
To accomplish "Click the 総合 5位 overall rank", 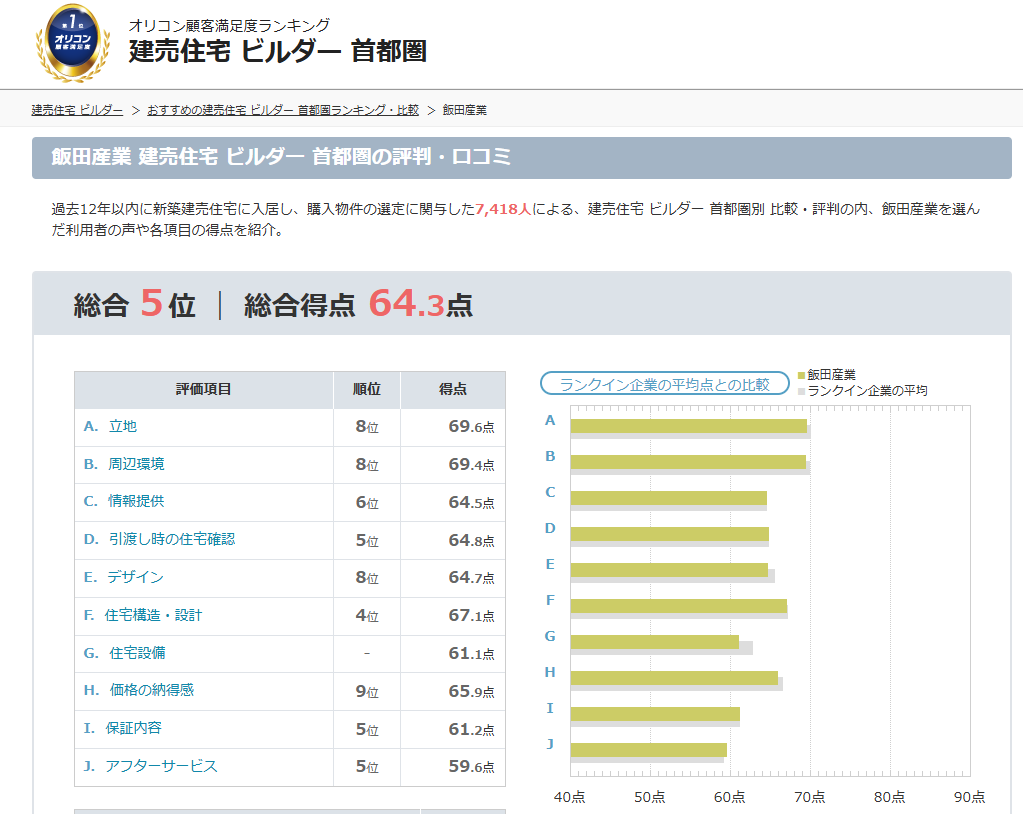I will coord(134,304).
